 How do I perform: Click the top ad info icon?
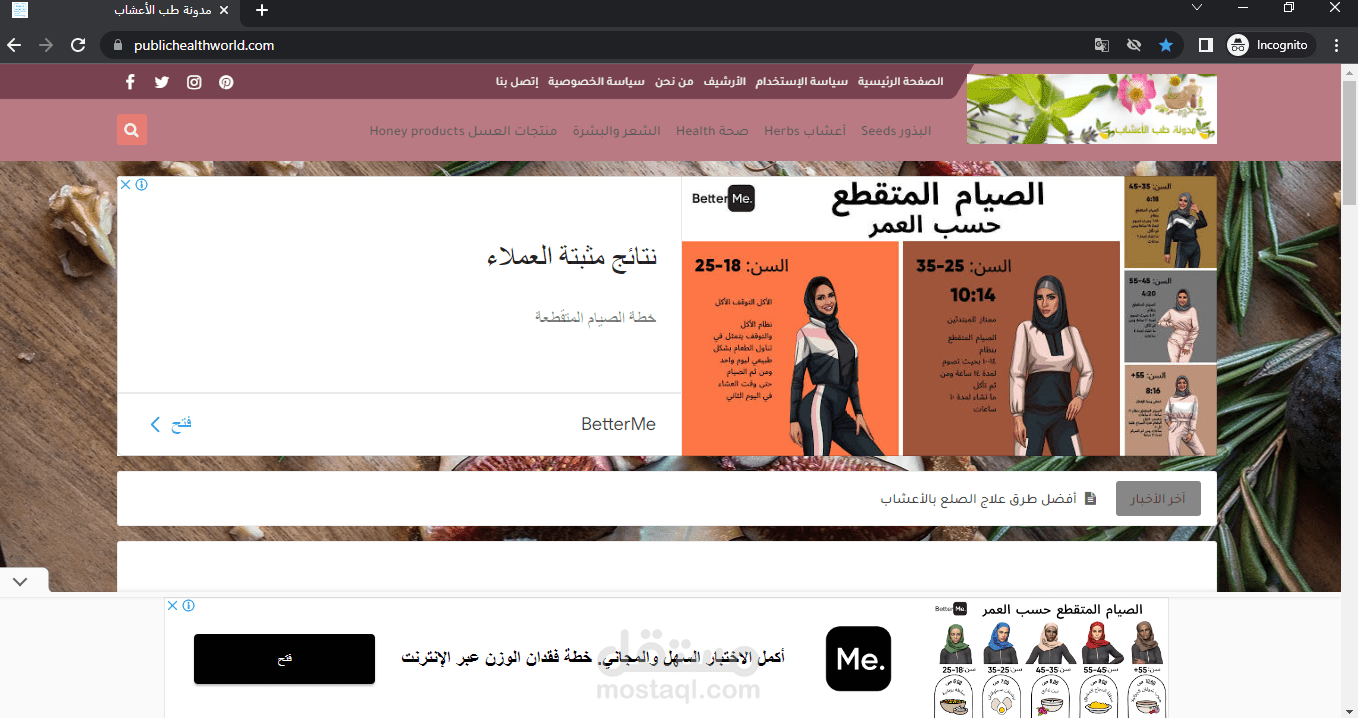pos(142,185)
